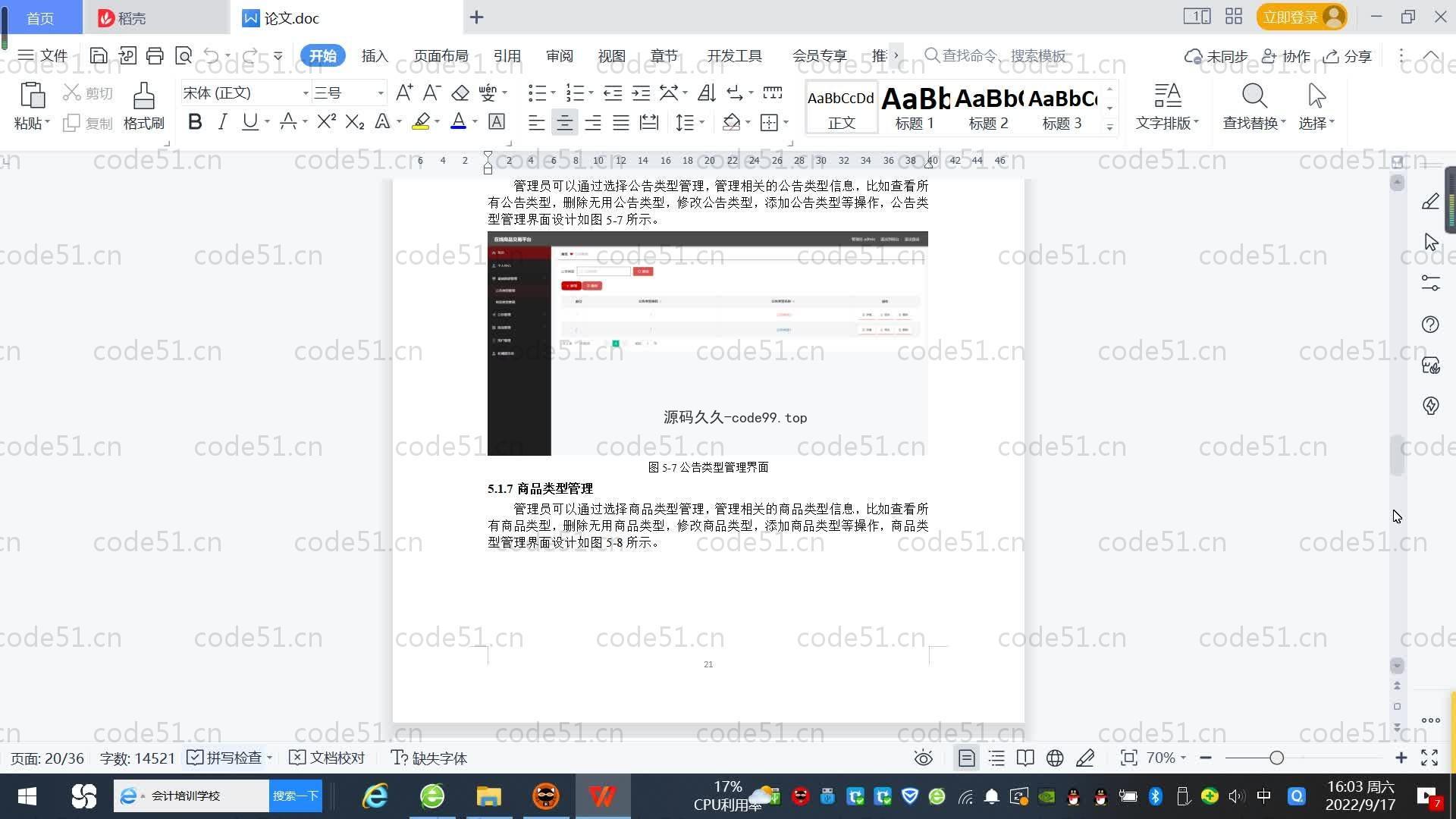
Task: Decrease font size with A- icon
Action: [x=431, y=93]
